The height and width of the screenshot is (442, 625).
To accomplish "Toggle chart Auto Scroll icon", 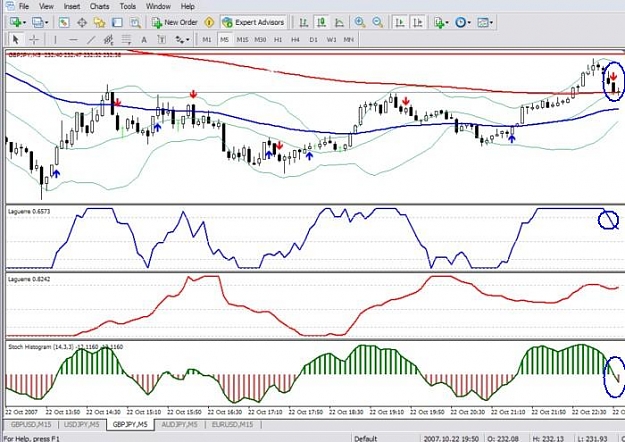I will tap(400, 22).
